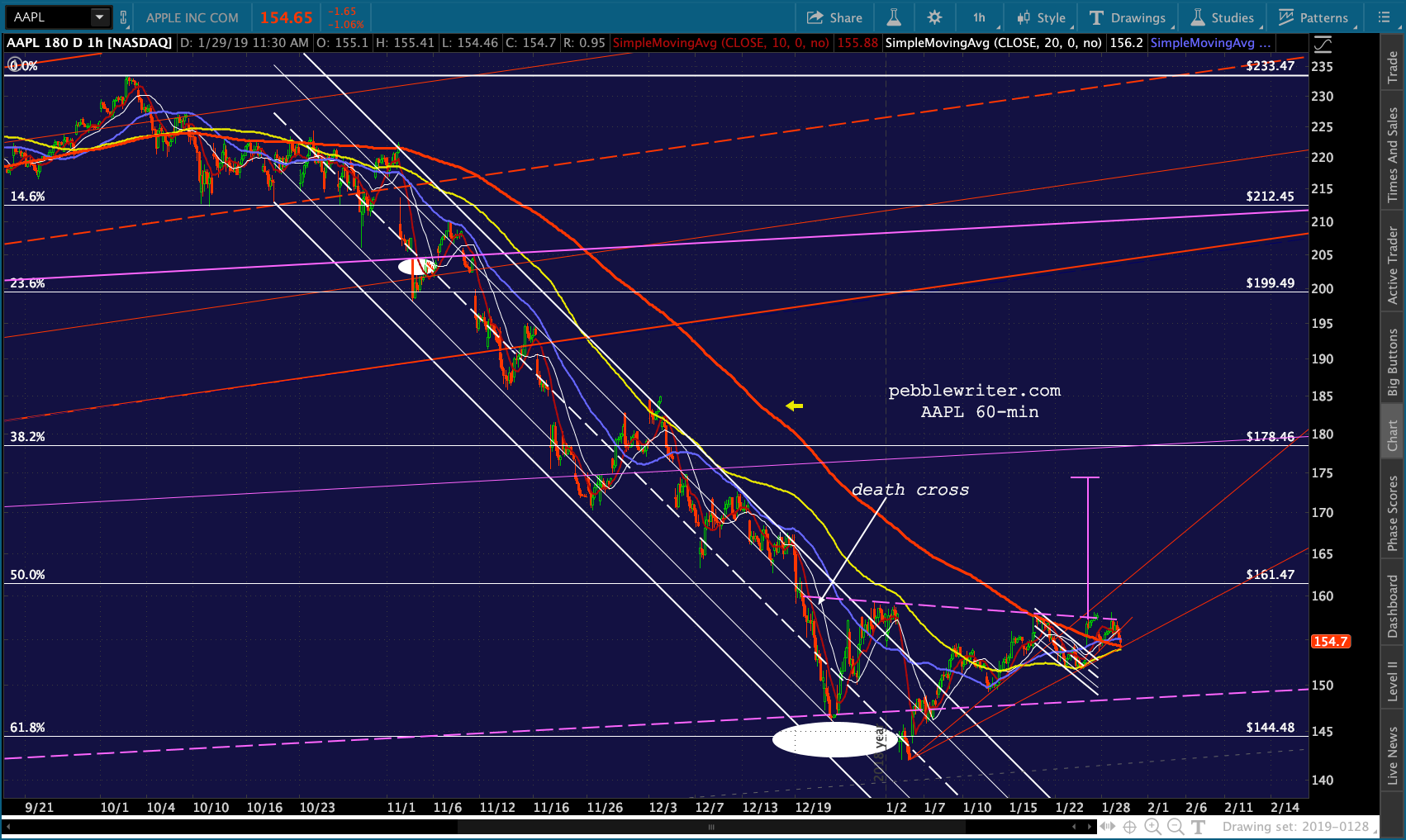
Task: Click the yellow arrow drawing on chart
Action: (x=794, y=406)
